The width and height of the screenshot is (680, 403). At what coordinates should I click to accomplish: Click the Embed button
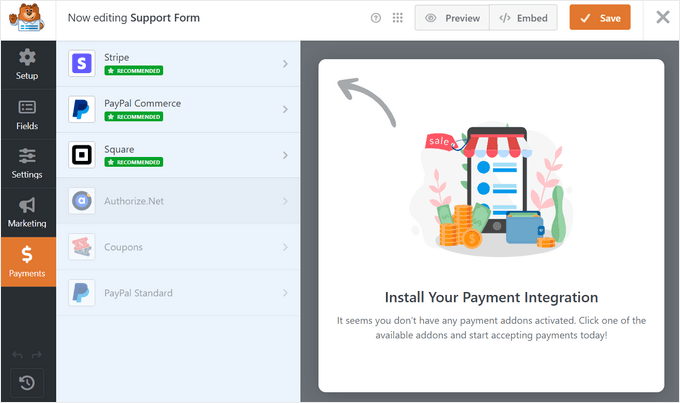pos(523,18)
